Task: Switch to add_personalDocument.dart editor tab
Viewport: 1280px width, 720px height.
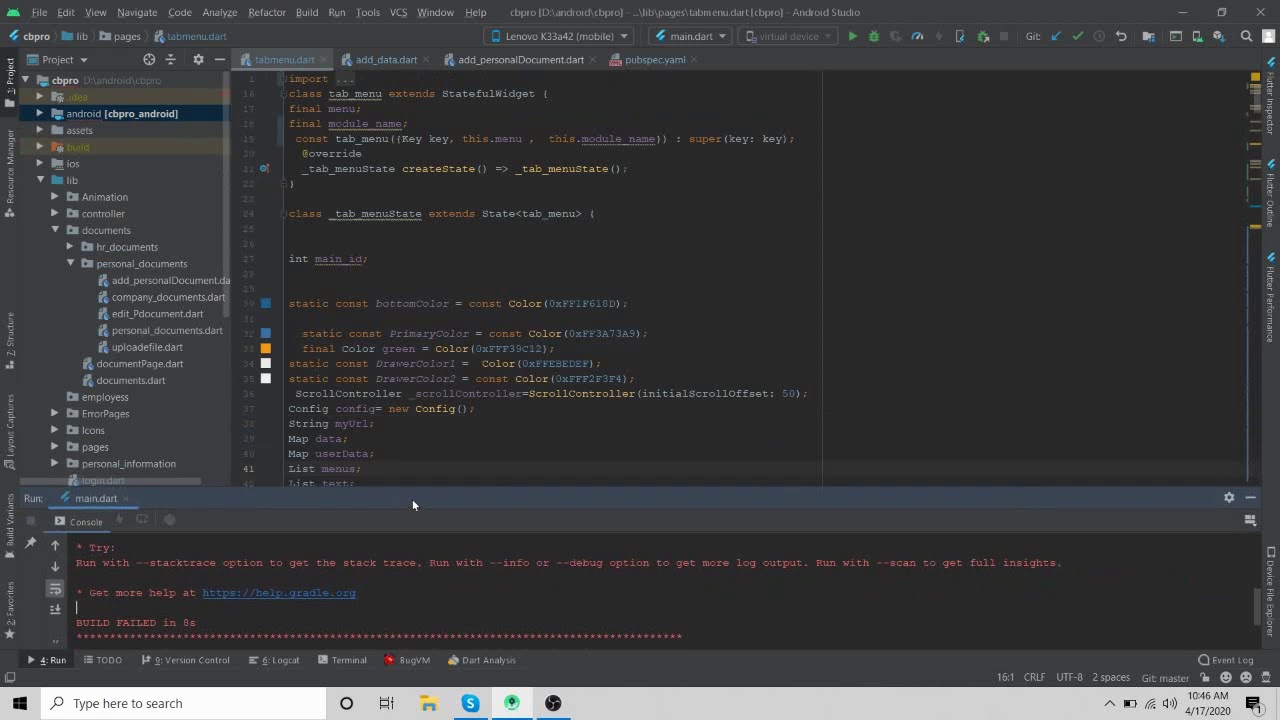Action: tap(520, 59)
